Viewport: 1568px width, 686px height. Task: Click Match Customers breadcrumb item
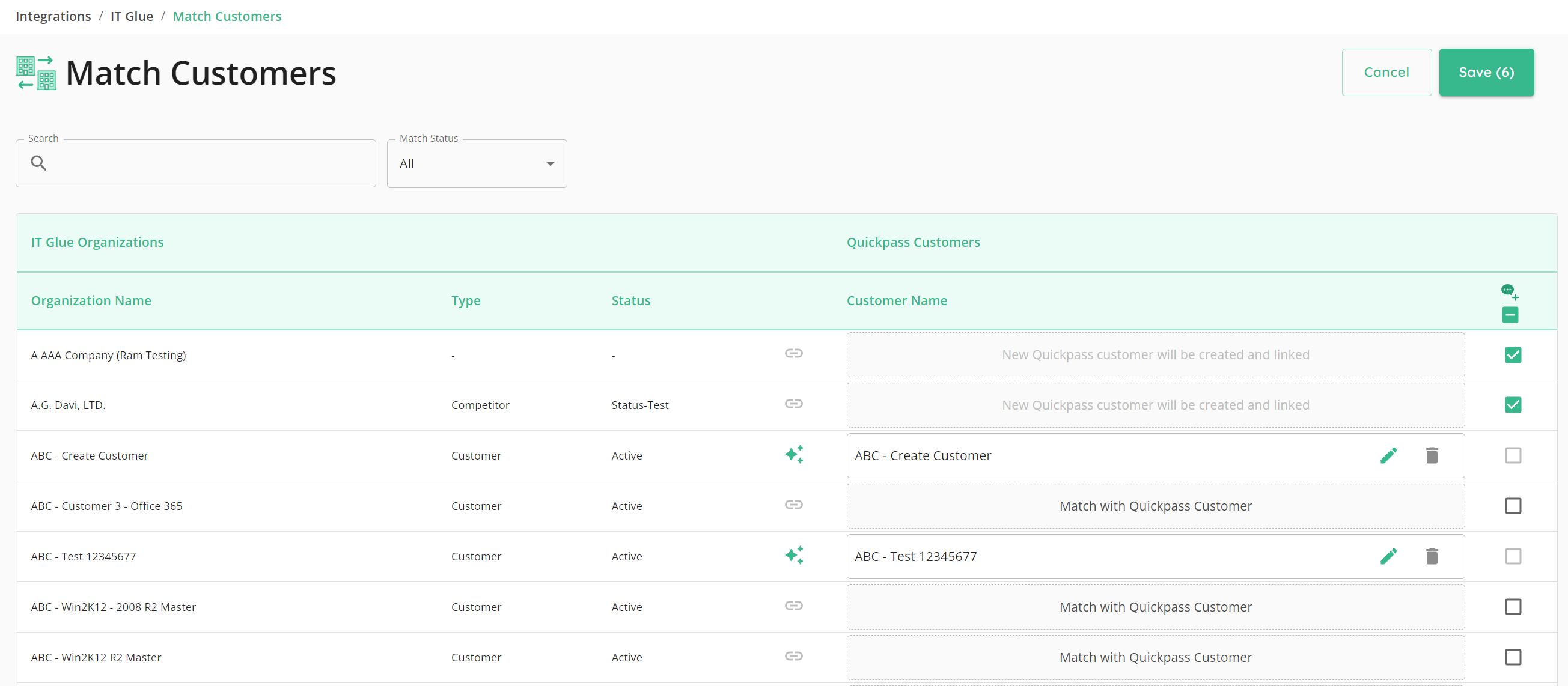(x=227, y=16)
